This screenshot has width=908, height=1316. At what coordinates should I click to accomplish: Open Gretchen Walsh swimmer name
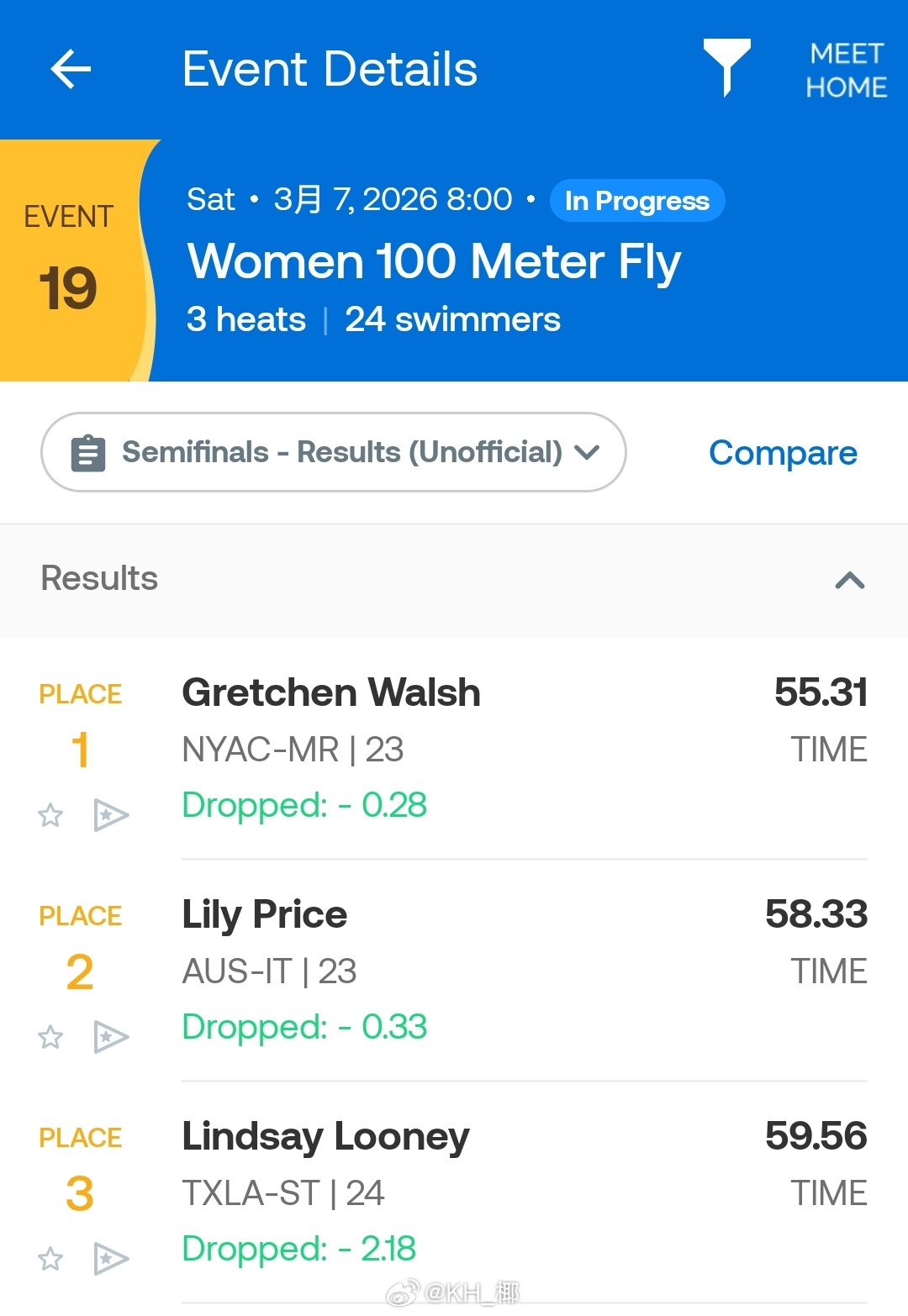[x=331, y=692]
